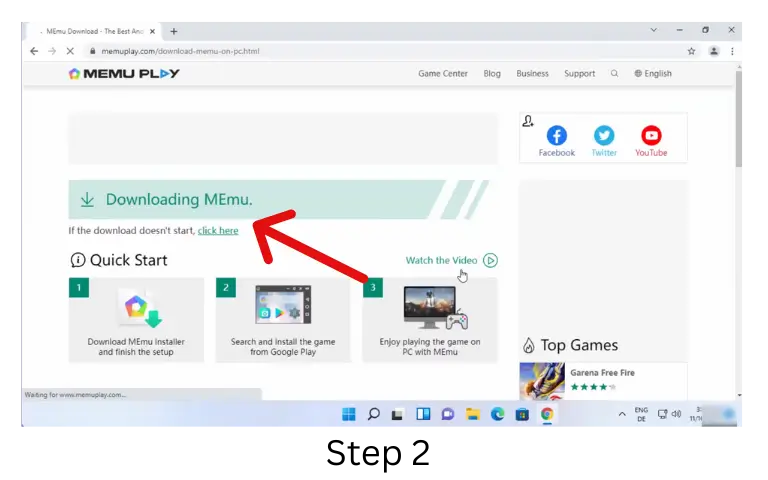Image resolution: width=768 pixels, height=480 pixels.
Task: Click the Search and install game step card
Action: click(283, 320)
